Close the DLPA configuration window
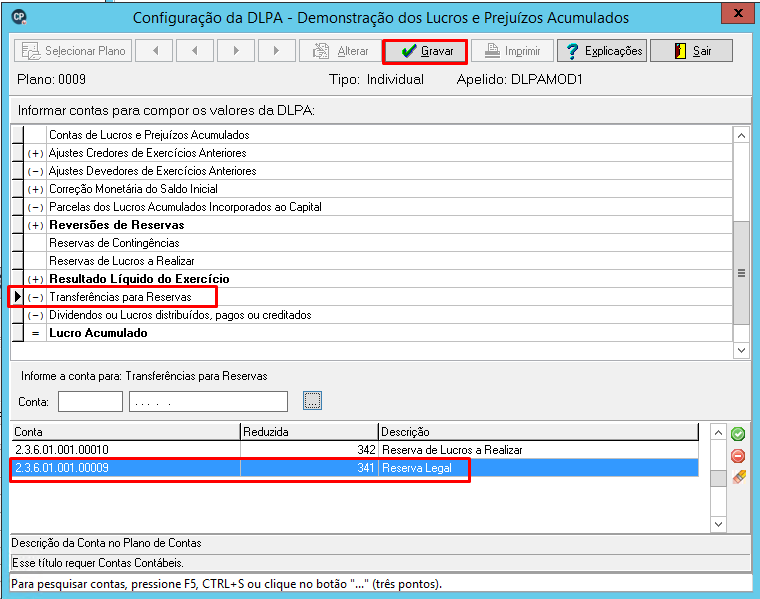This screenshot has width=760, height=599. pos(738,13)
